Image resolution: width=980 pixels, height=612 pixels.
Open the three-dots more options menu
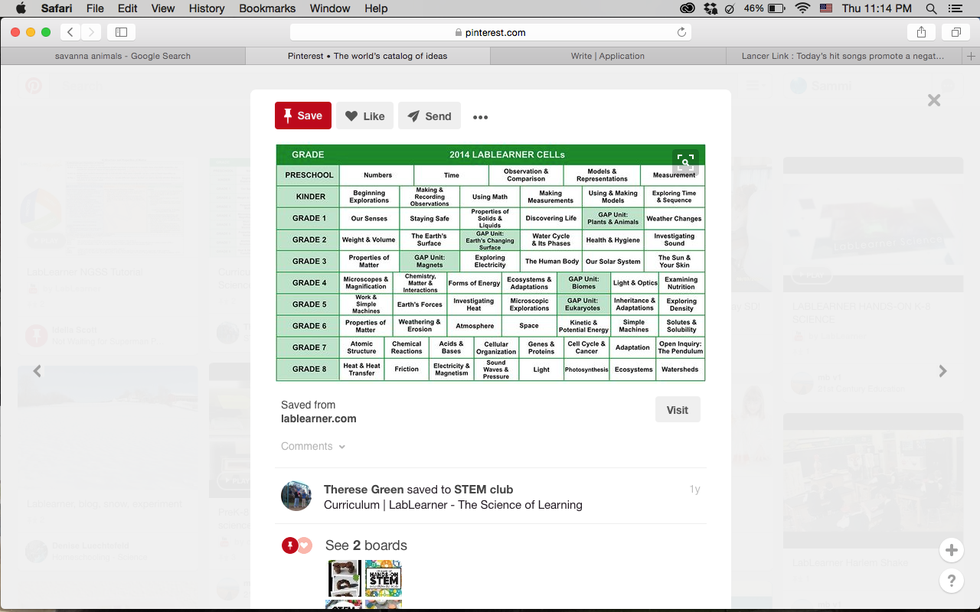[x=481, y=117]
